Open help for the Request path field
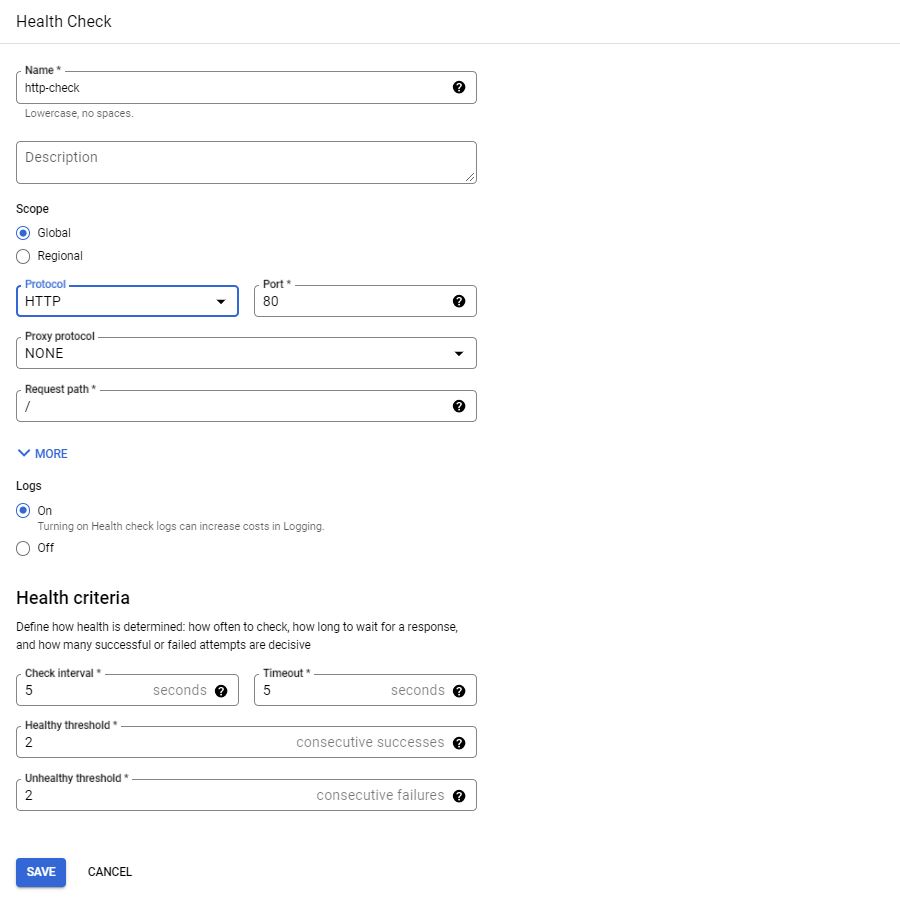900x898 pixels. pos(459,406)
